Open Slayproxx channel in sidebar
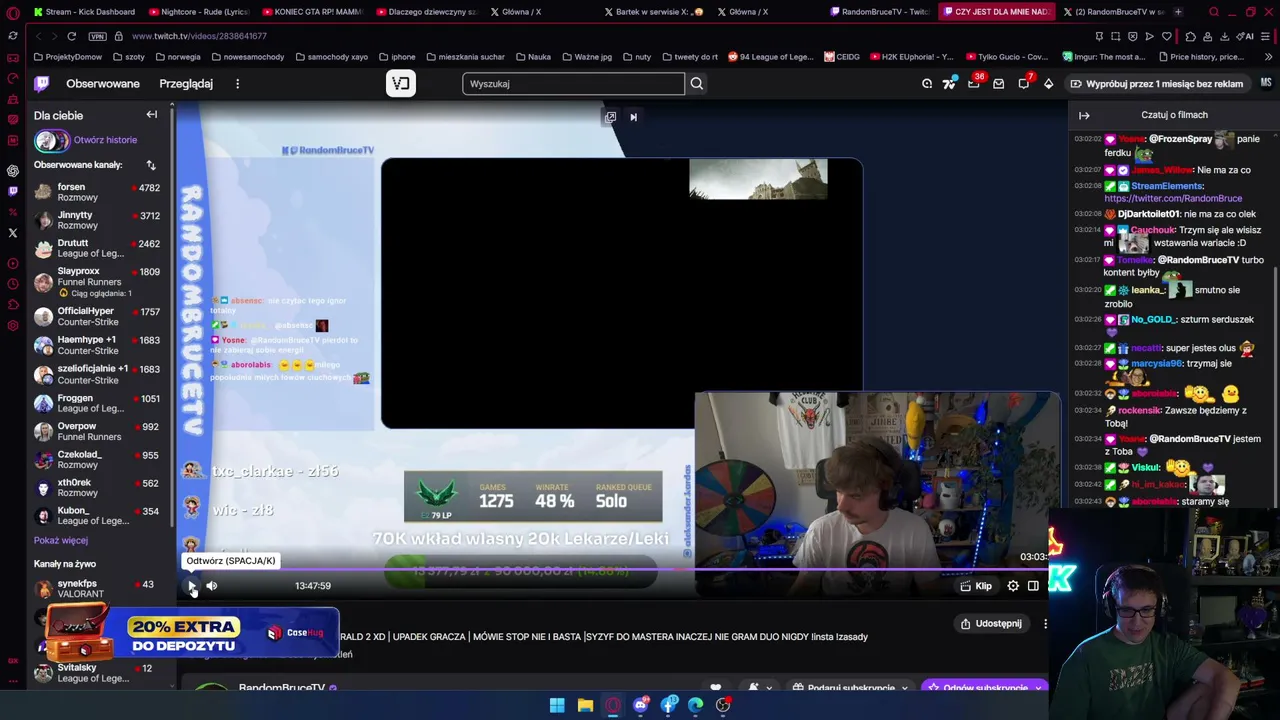The height and width of the screenshot is (720, 1280). pyautogui.click(x=98, y=281)
